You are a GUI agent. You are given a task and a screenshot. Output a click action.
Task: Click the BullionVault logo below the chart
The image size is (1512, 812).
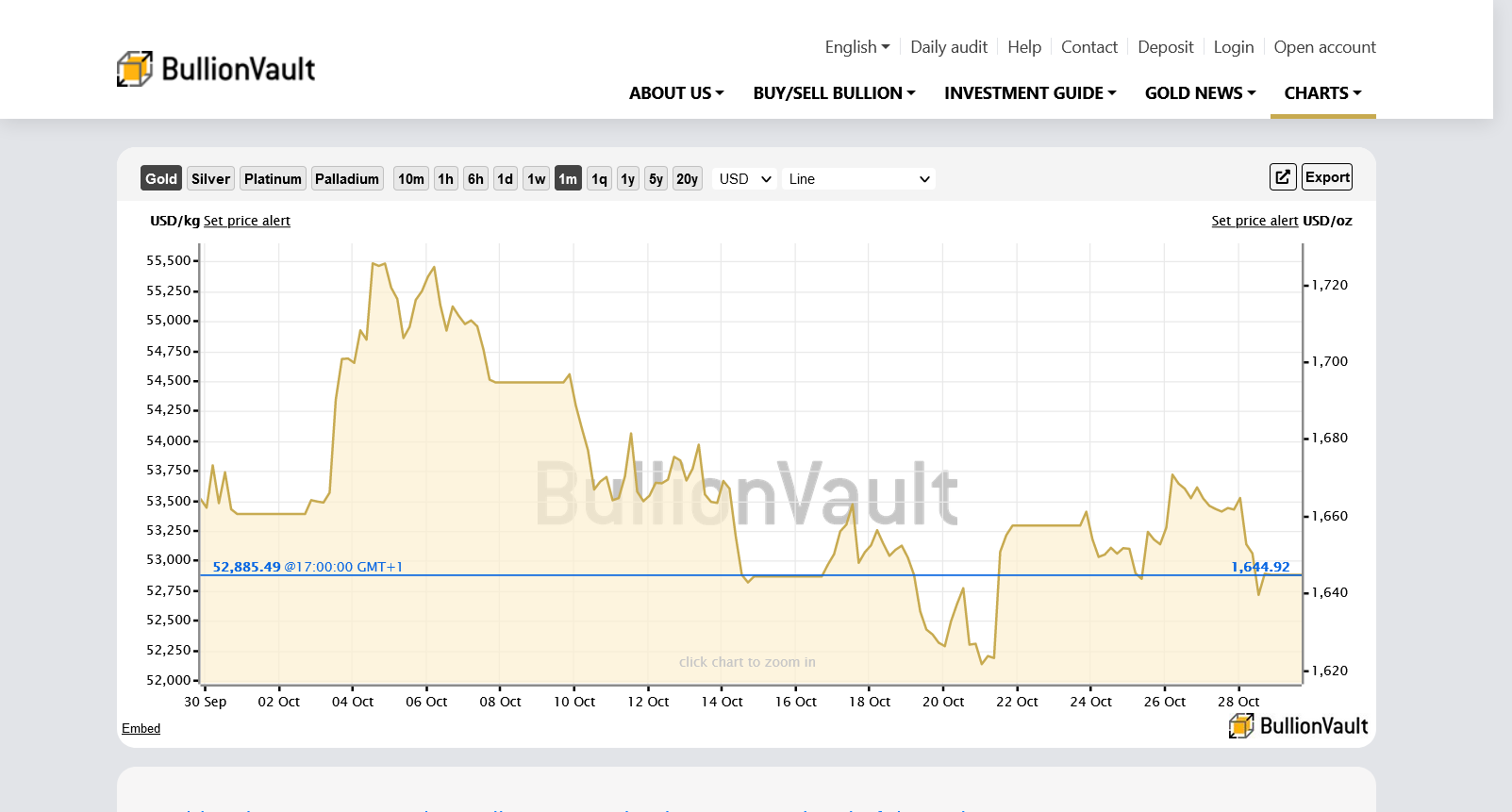coord(1298,725)
